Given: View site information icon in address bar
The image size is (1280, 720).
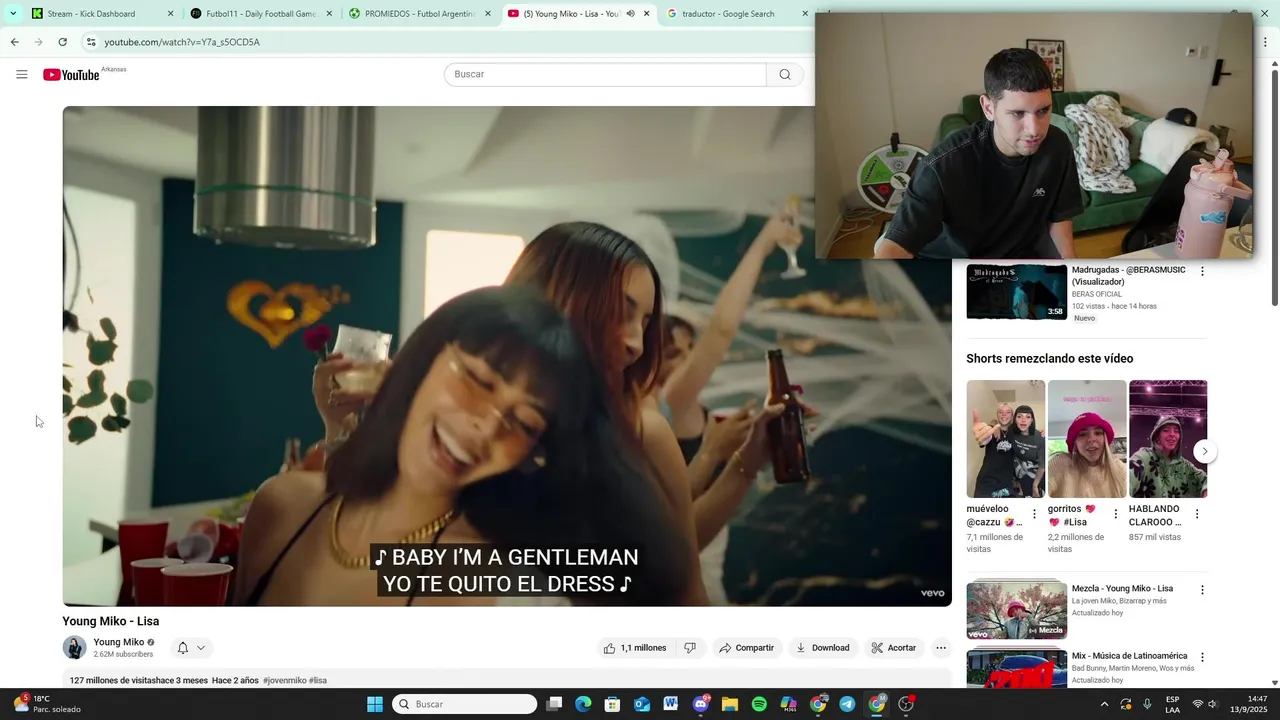Looking at the screenshot, I should pos(91,42).
